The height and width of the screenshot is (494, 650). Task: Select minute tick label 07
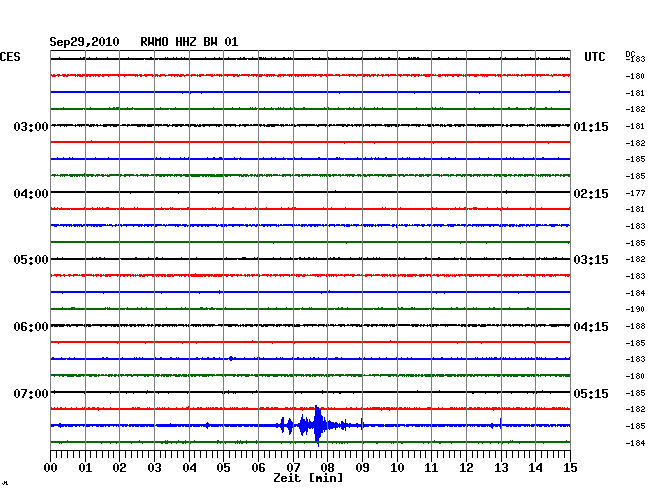point(293,468)
